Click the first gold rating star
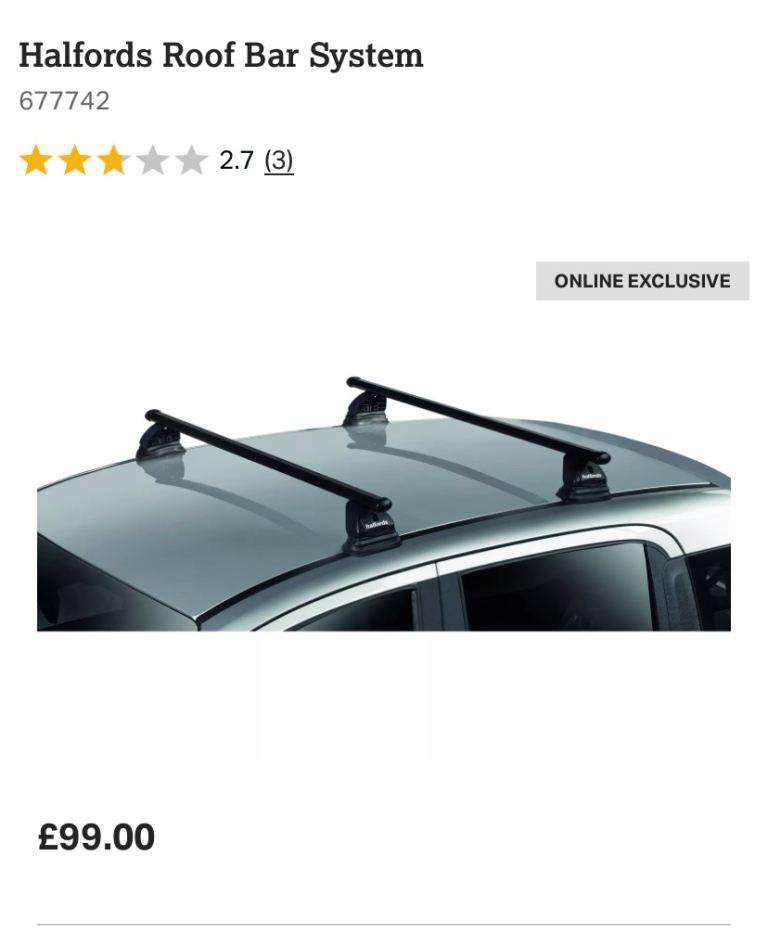Viewport: 768px width, 933px height. (35, 161)
